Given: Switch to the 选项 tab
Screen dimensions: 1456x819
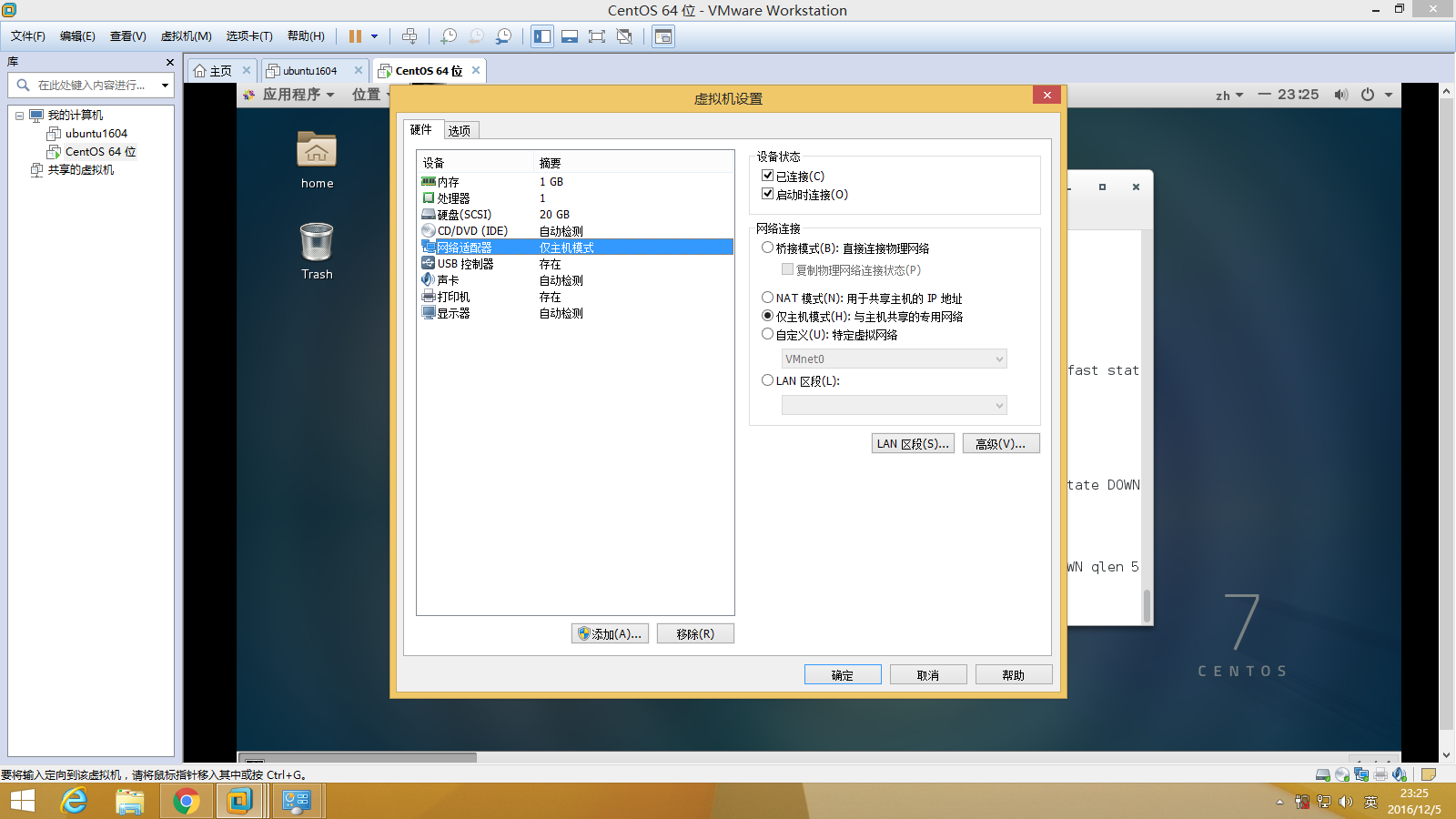Looking at the screenshot, I should [460, 129].
